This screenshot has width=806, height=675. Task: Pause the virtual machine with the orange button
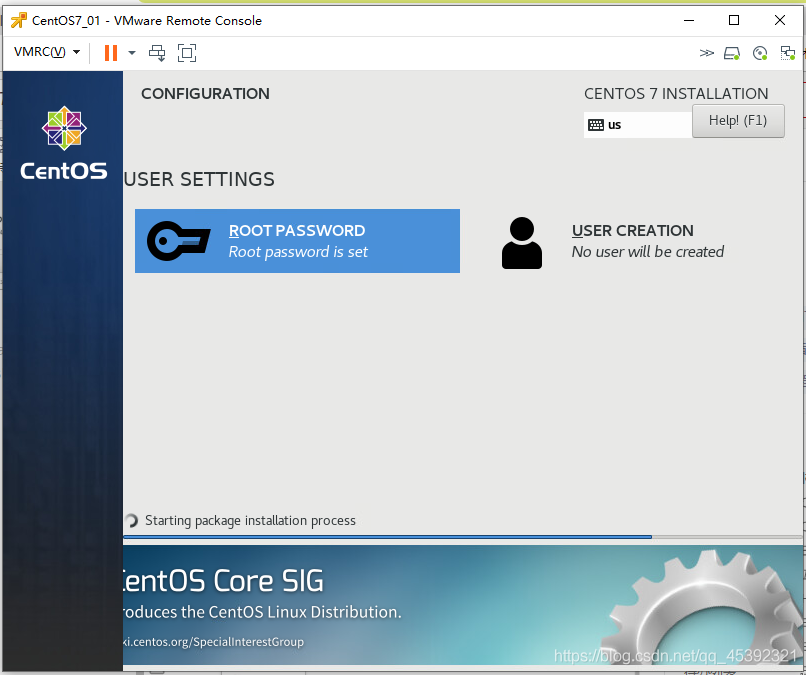(111, 52)
